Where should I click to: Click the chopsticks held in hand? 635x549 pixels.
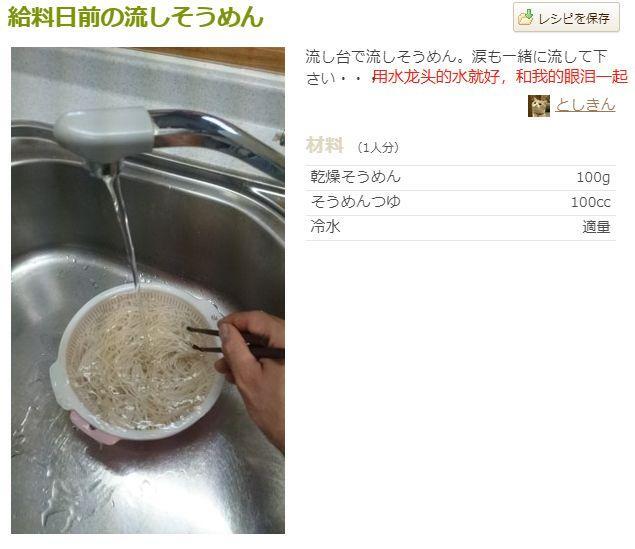point(235,342)
